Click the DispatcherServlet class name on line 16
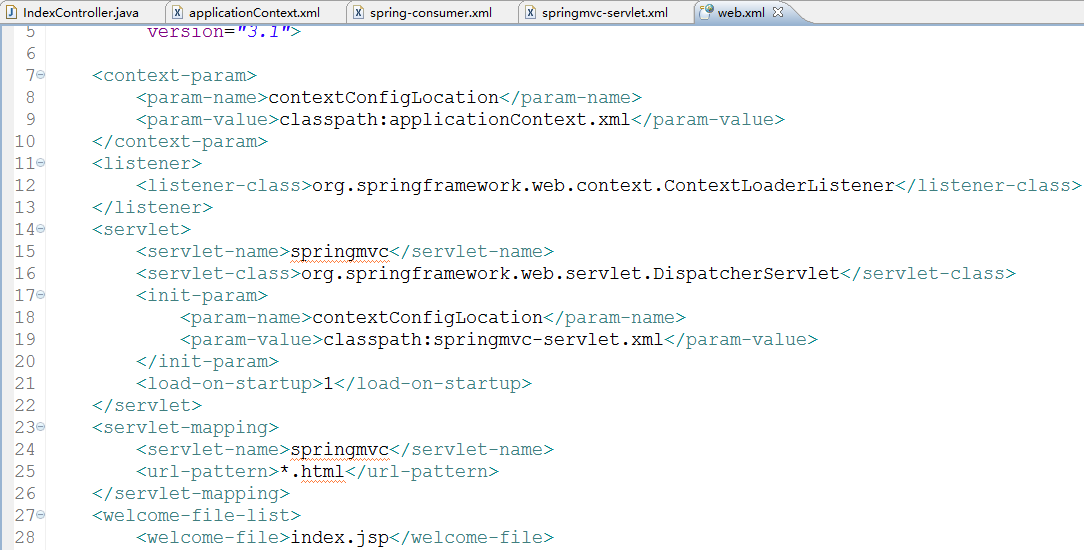This screenshot has width=1084, height=550. pyautogui.click(x=746, y=274)
